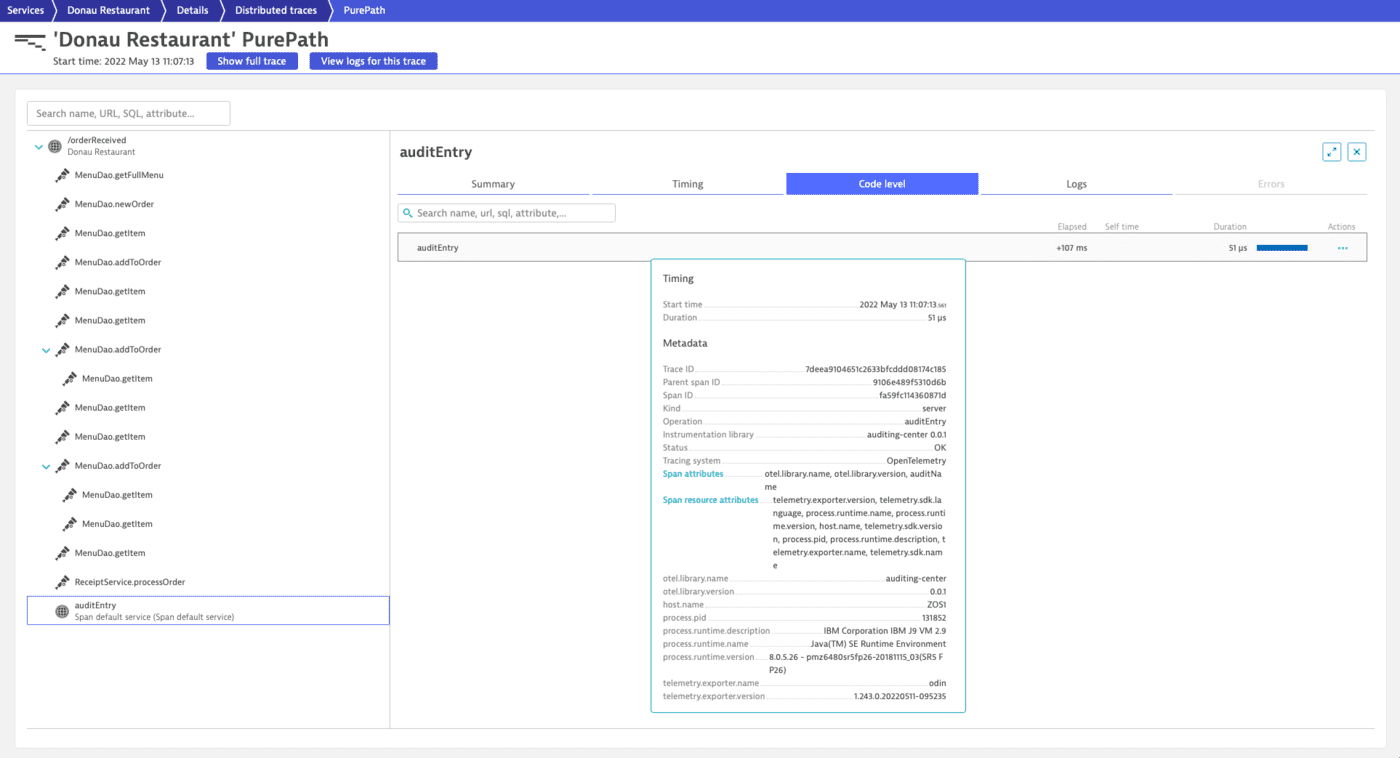1400x758 pixels.
Task: Click the search name, URL, SQL field
Action: 128,113
